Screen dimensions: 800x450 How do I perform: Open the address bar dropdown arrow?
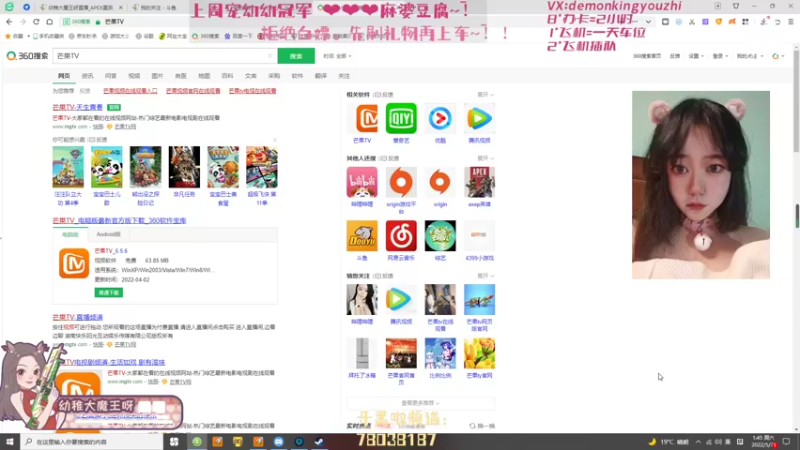(648, 22)
